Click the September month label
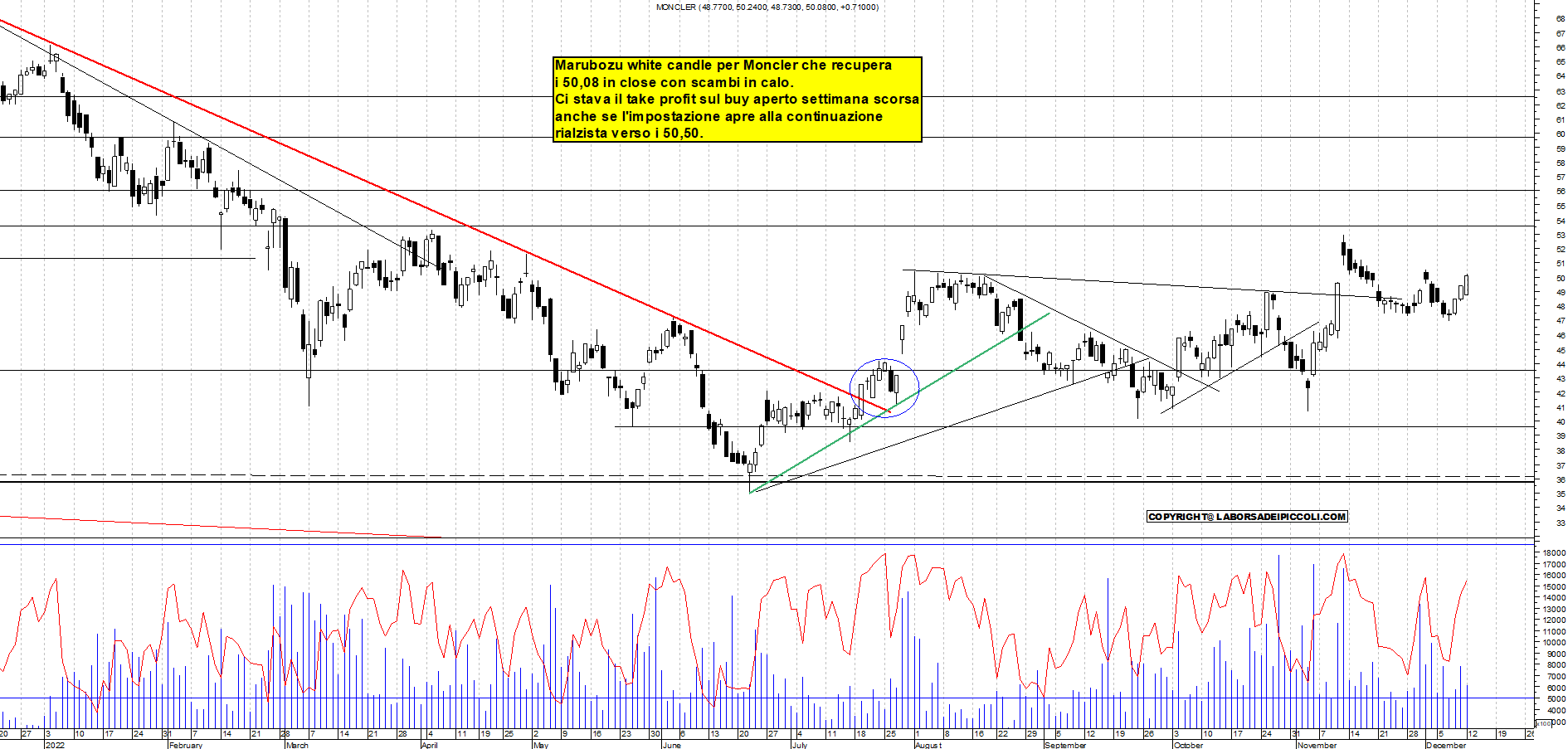1568x749 pixels. pyautogui.click(x=1065, y=745)
